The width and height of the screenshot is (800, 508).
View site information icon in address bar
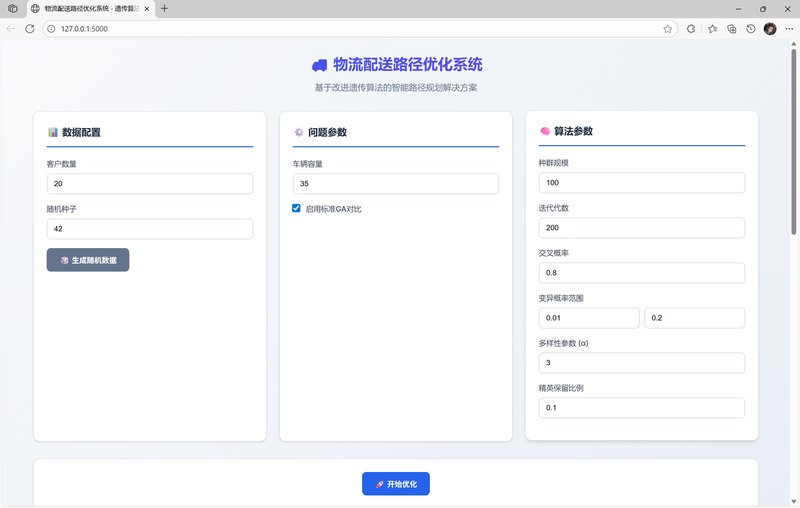click(51, 29)
